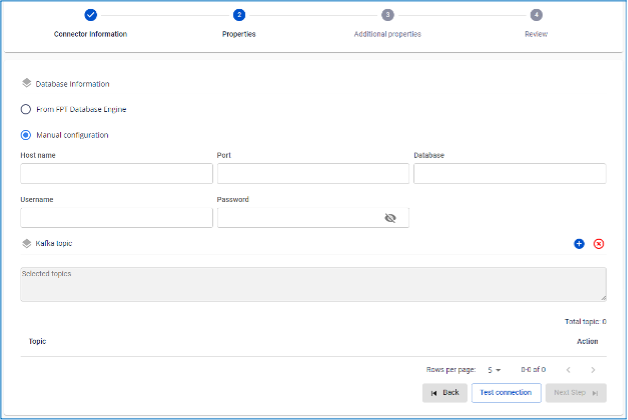Click the Database Information heading text
628x420 pixels.
pyautogui.click(x=72, y=84)
